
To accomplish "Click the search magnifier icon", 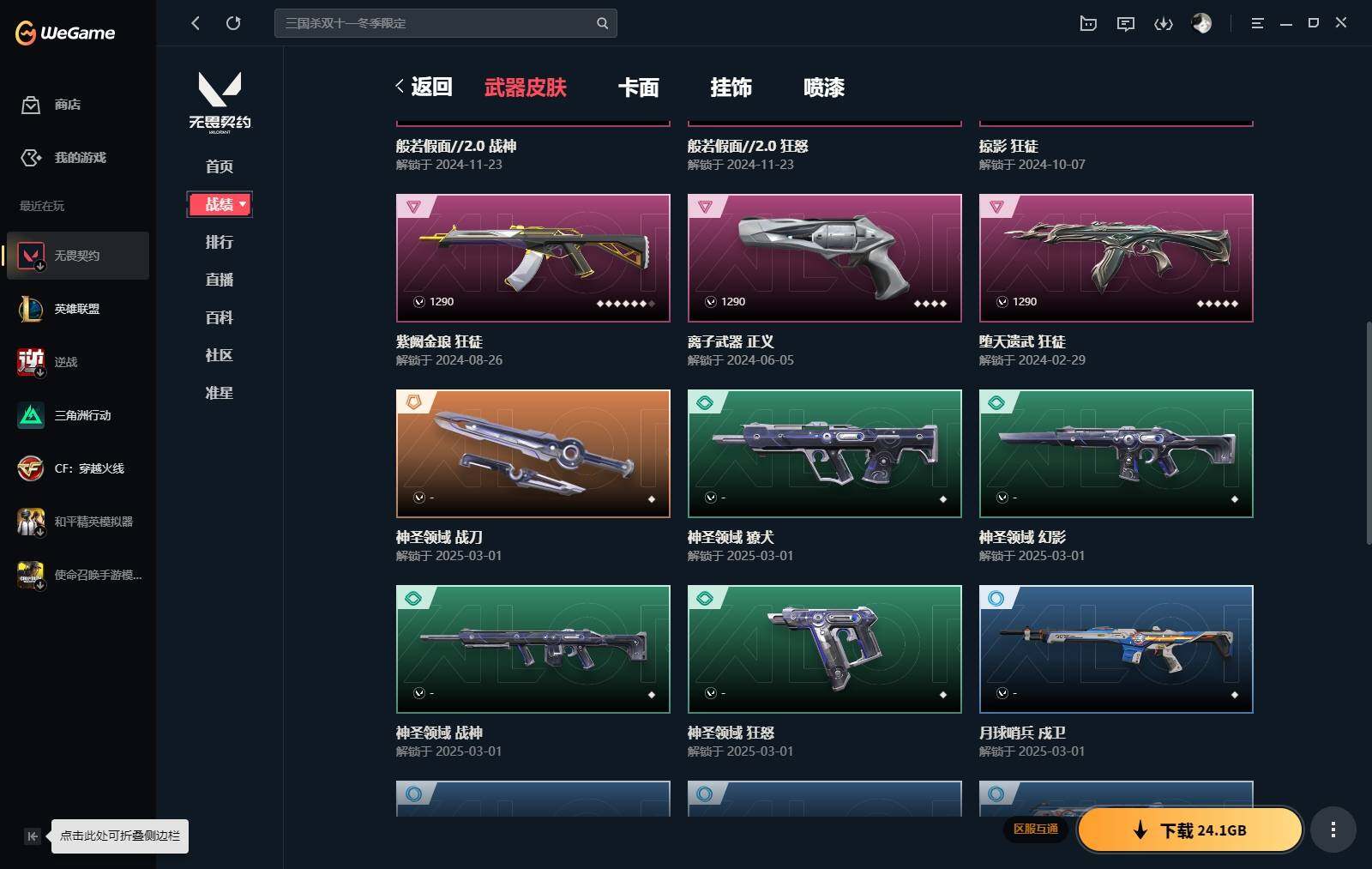I will (602, 23).
